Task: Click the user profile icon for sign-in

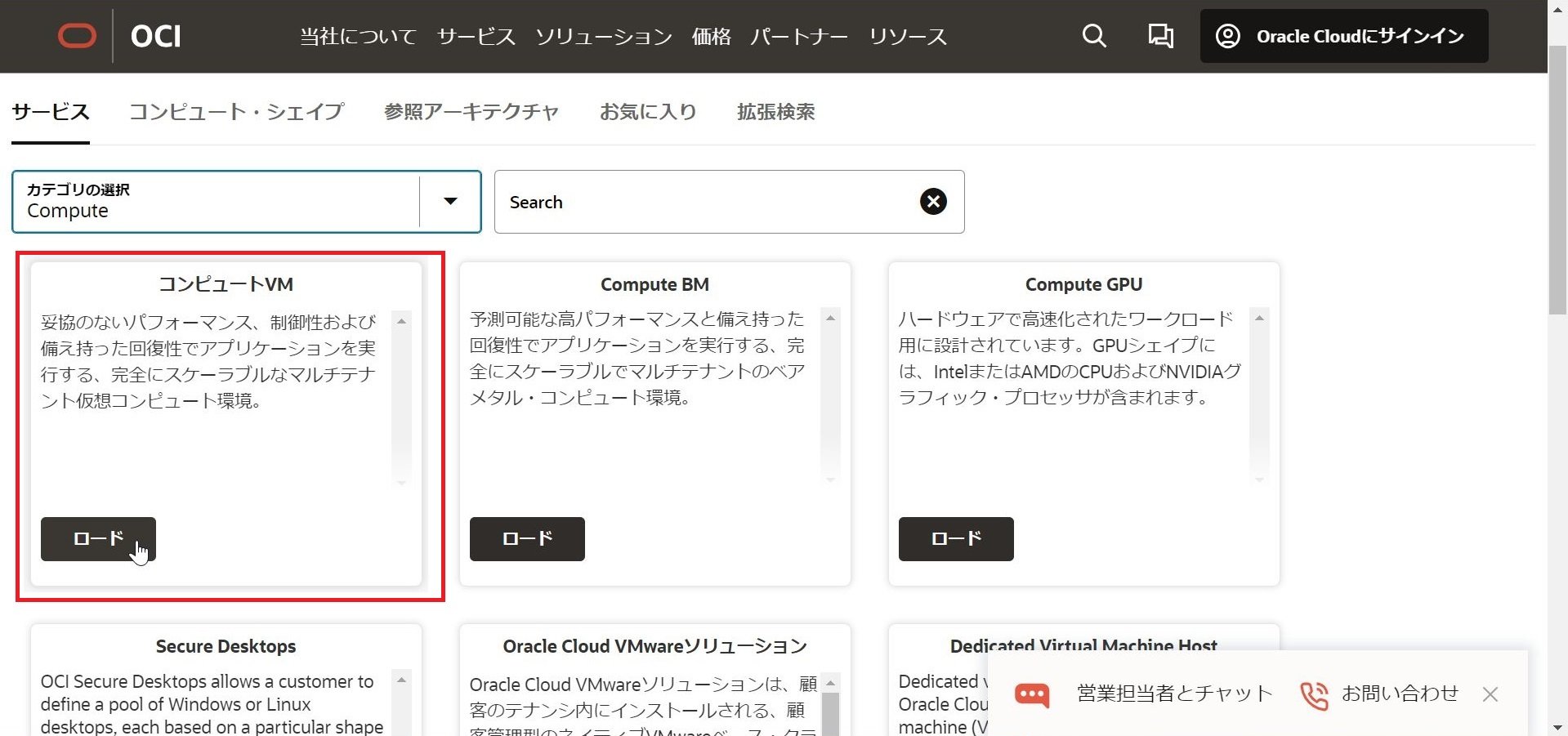Action: 1227,36
